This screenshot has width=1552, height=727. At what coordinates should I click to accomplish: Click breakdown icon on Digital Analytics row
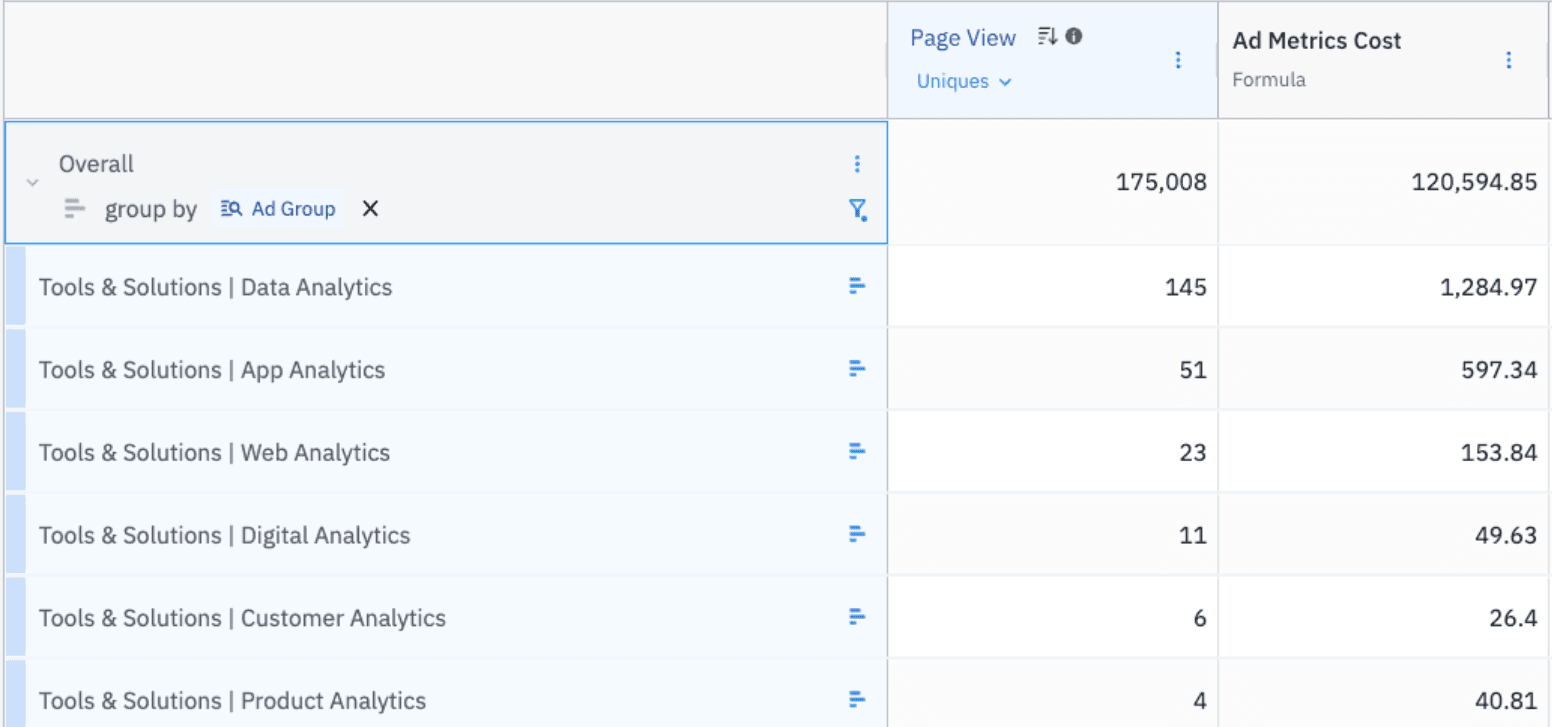click(x=858, y=535)
